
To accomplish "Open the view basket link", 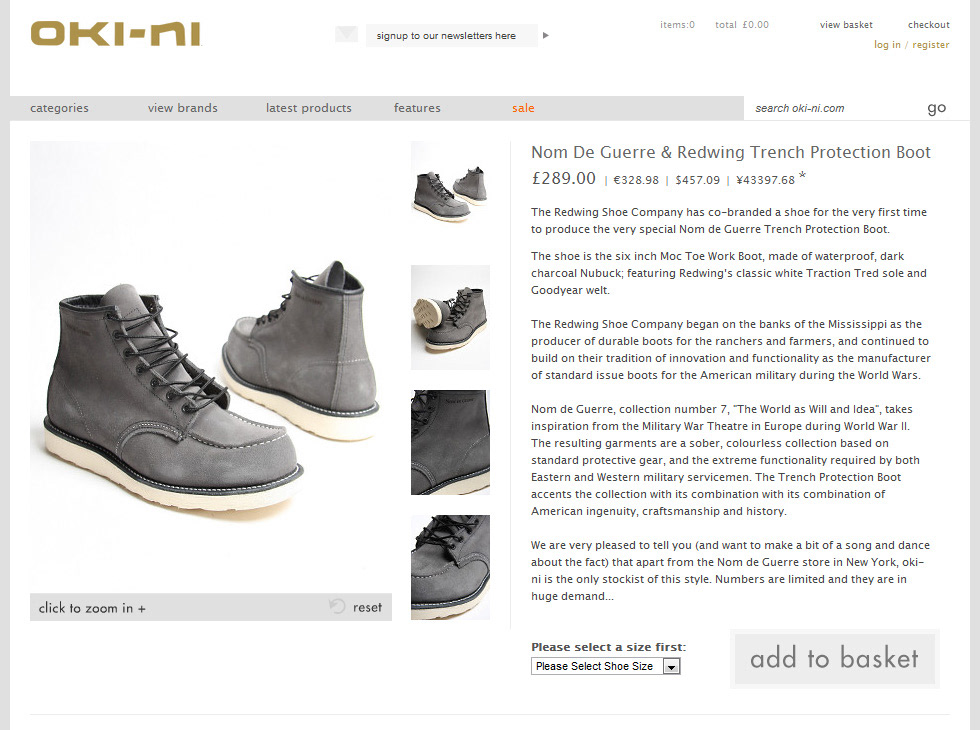I will point(846,25).
